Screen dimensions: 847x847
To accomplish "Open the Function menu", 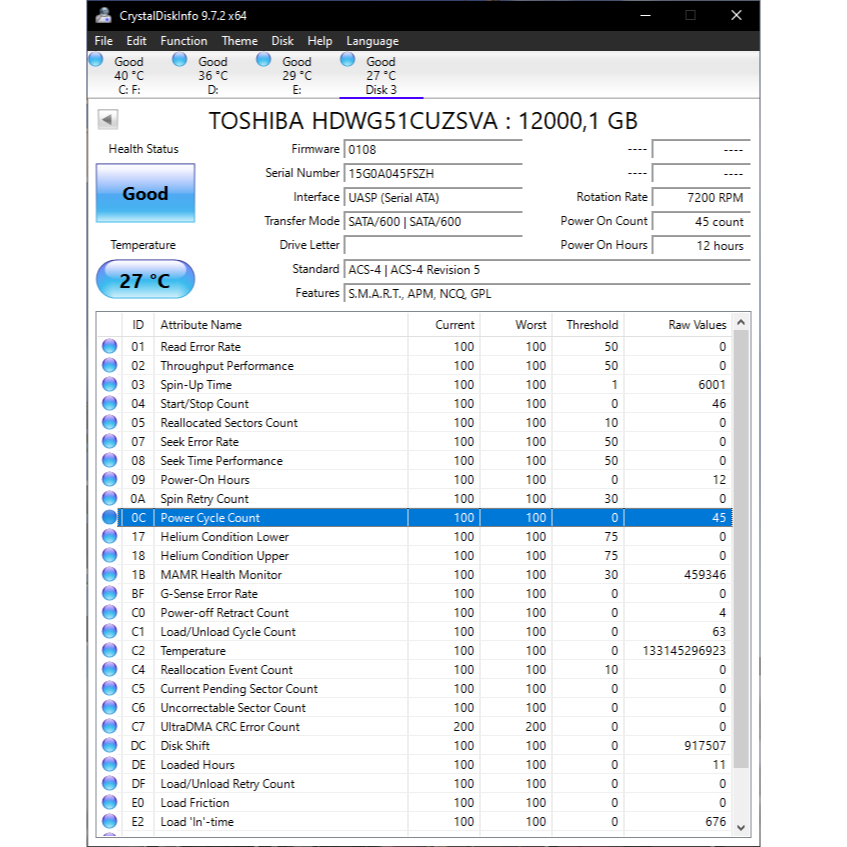I will click(184, 41).
